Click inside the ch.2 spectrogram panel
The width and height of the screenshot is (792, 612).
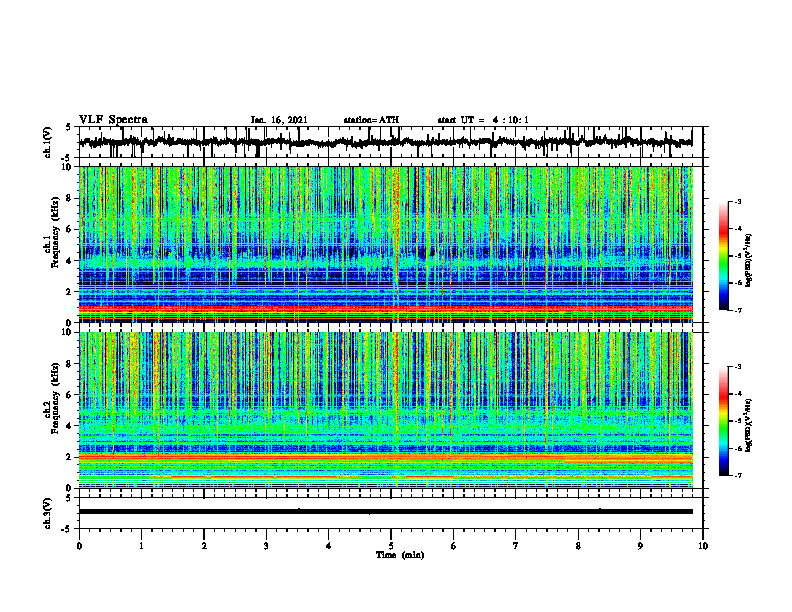click(386, 410)
